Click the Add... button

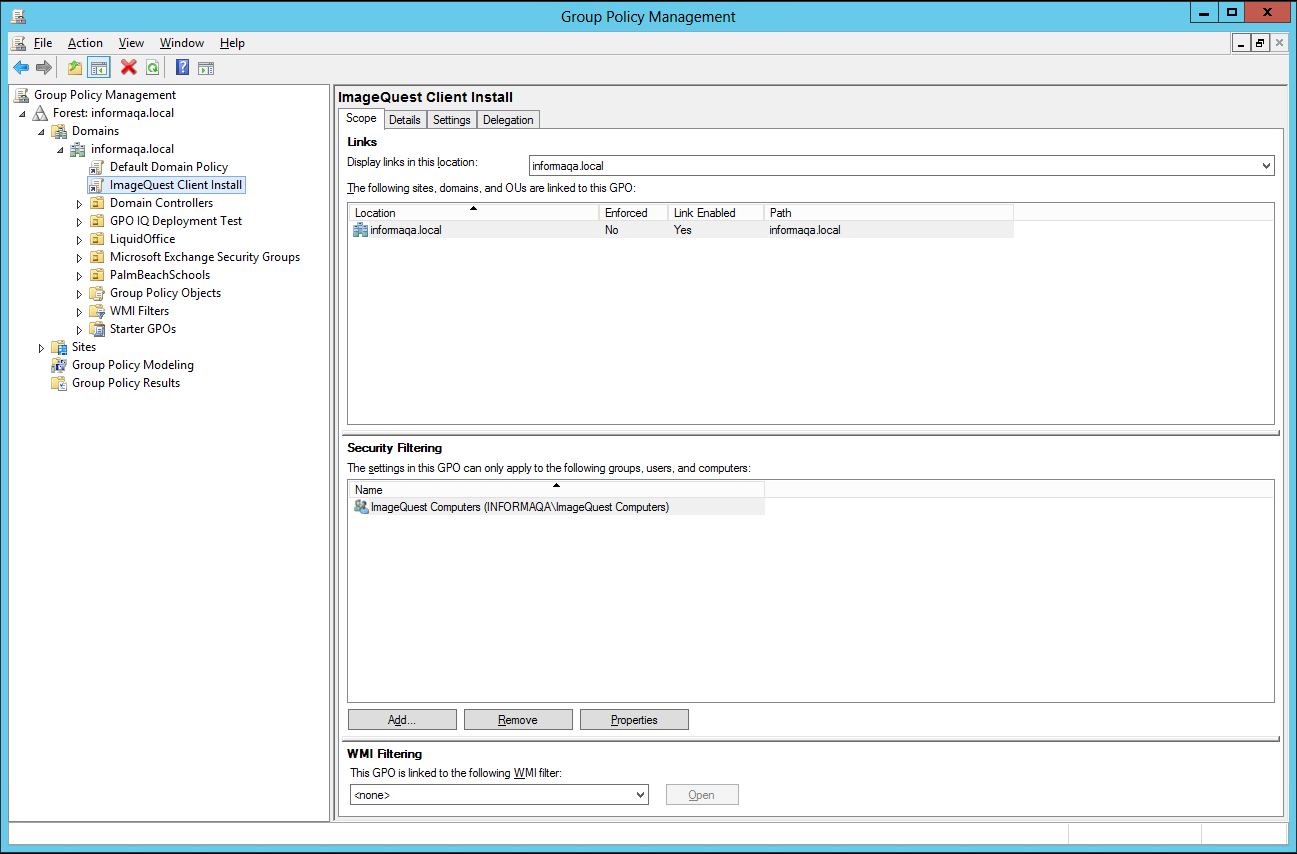point(402,720)
